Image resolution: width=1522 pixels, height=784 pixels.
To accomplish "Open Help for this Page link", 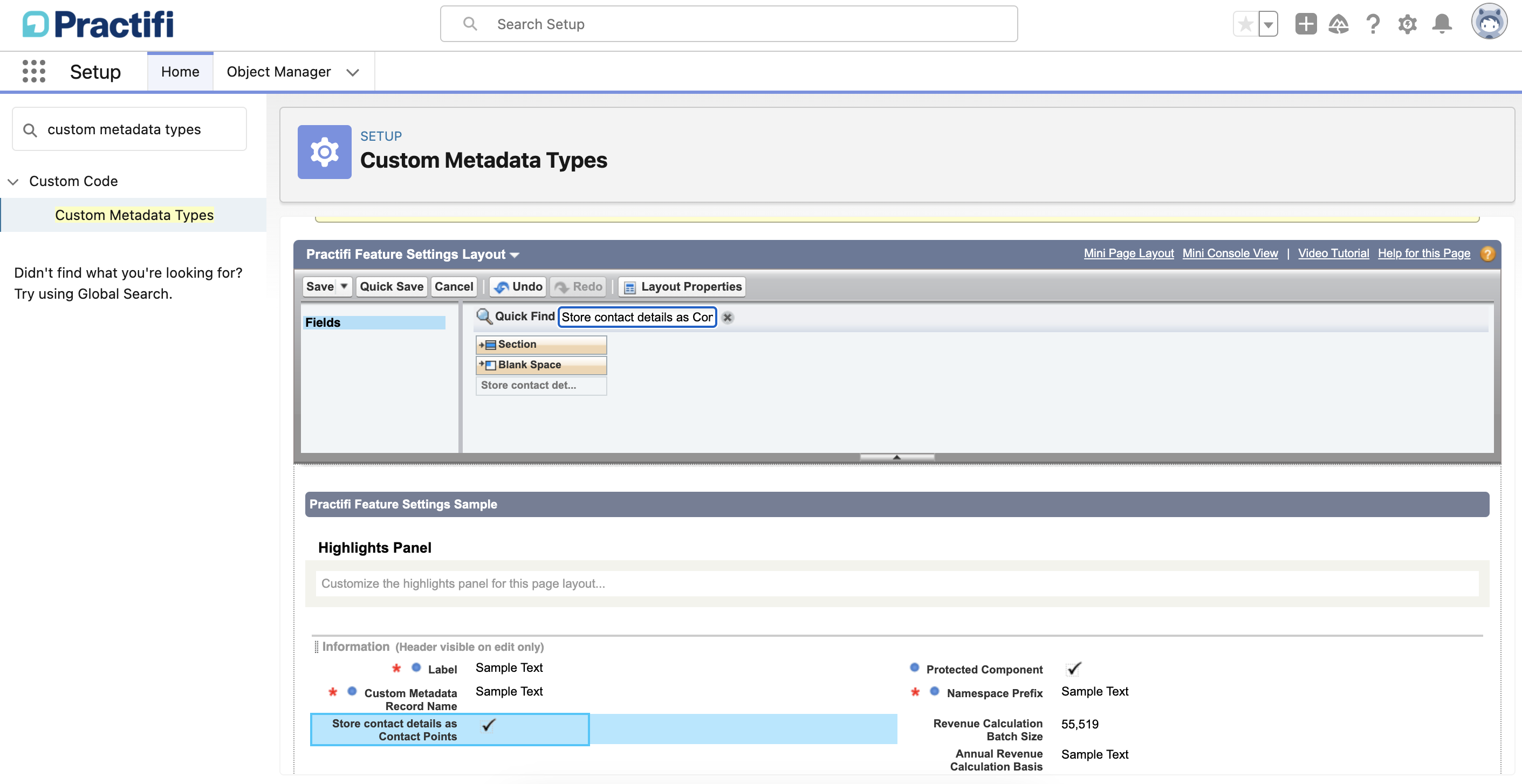I will (1424, 253).
